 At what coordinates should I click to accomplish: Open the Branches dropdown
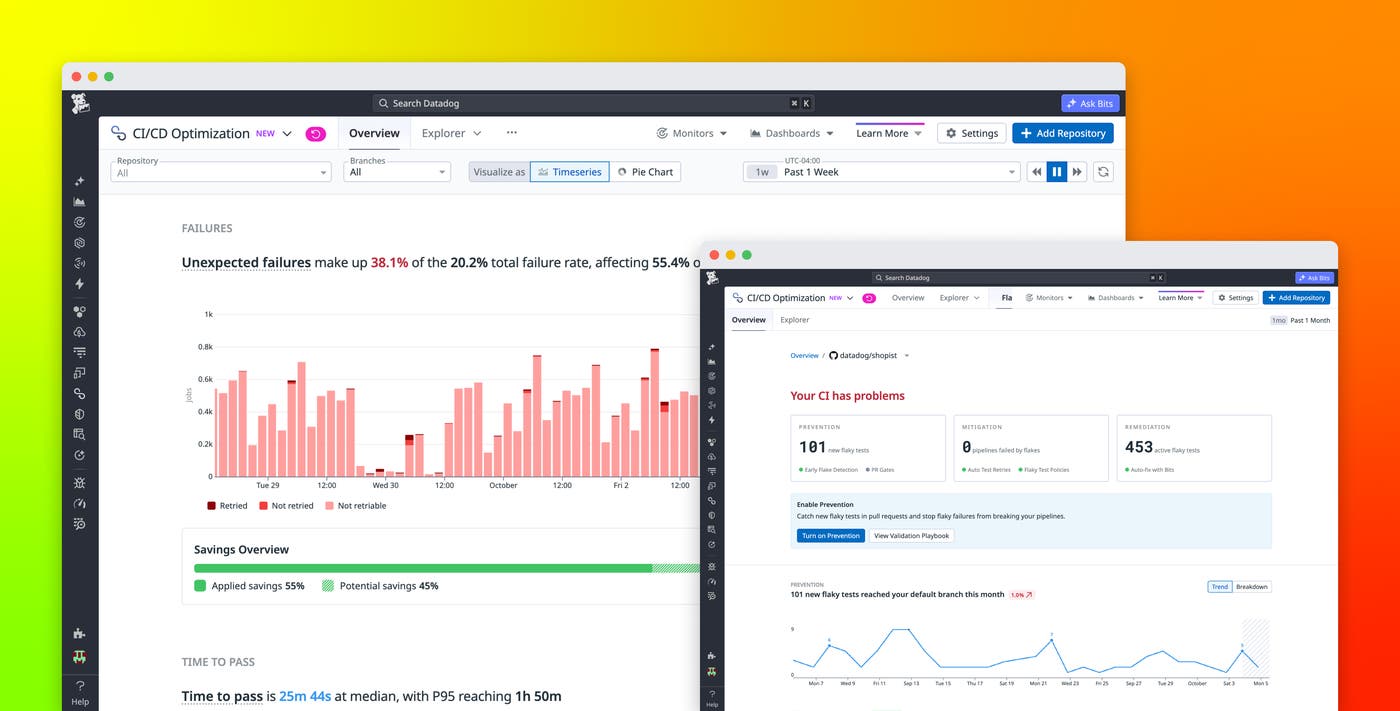(397, 172)
